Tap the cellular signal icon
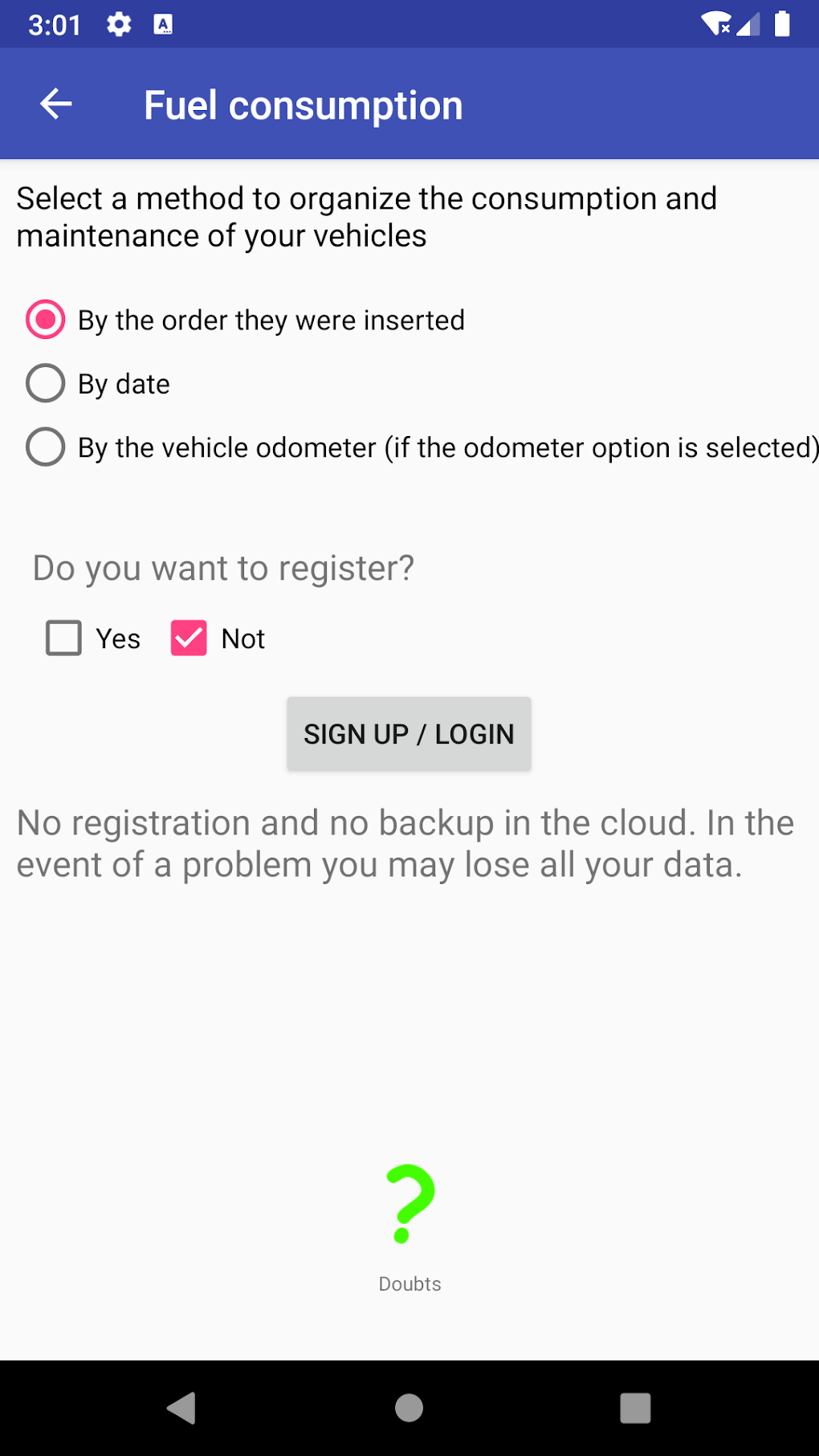This screenshot has height=1456, width=819. coord(748,25)
